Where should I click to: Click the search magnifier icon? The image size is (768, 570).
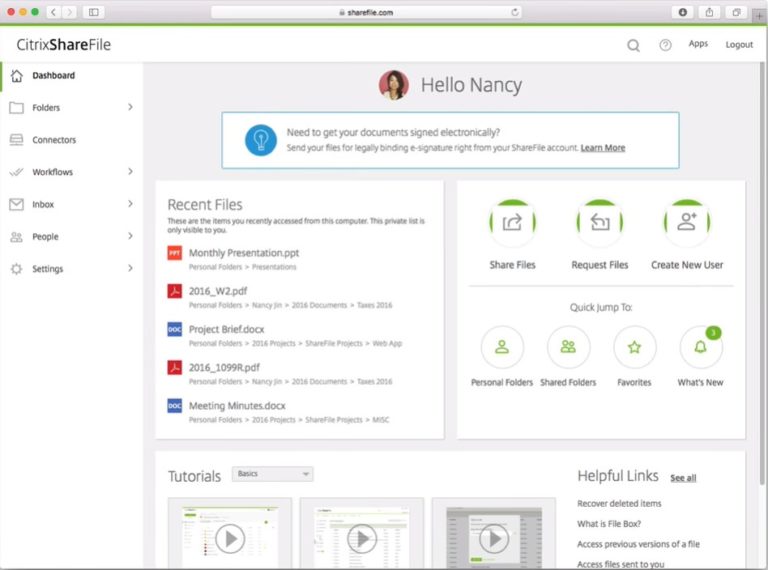[x=633, y=45]
